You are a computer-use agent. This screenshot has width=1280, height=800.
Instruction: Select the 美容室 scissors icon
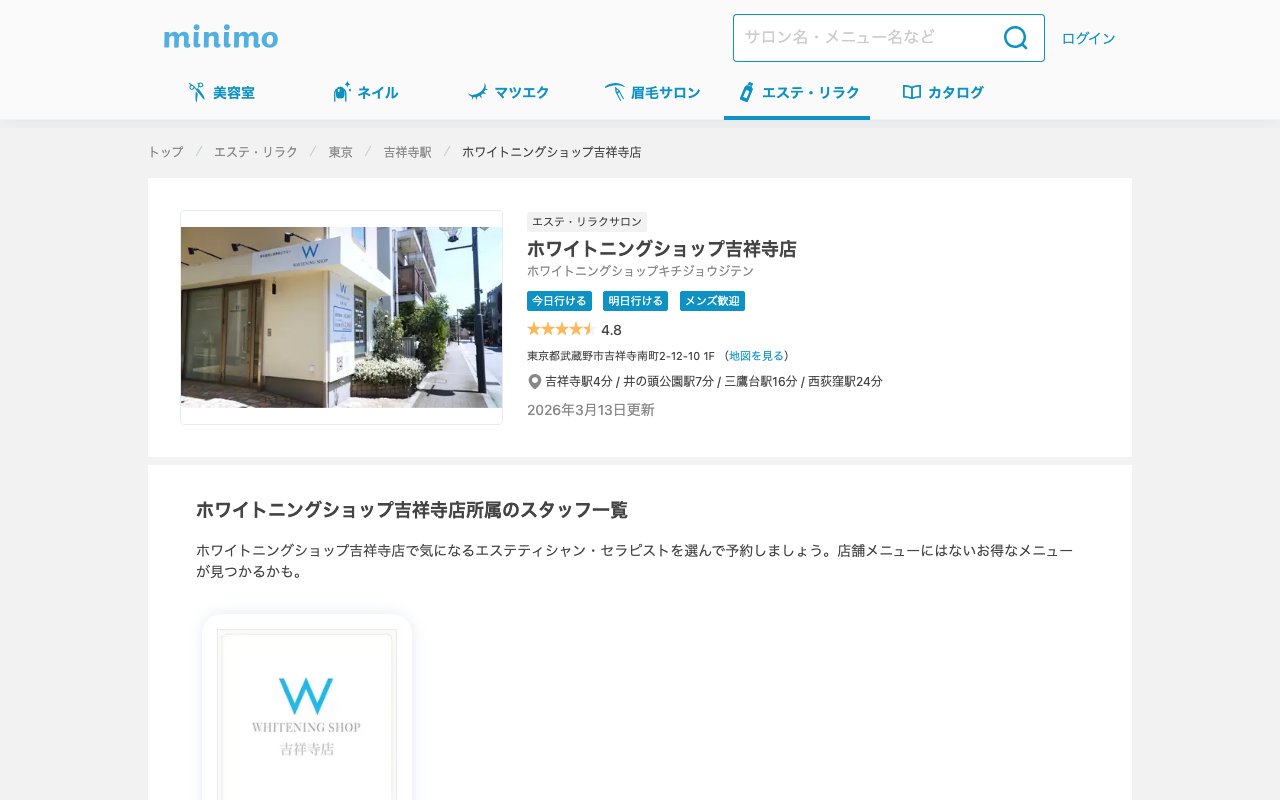coord(197,91)
